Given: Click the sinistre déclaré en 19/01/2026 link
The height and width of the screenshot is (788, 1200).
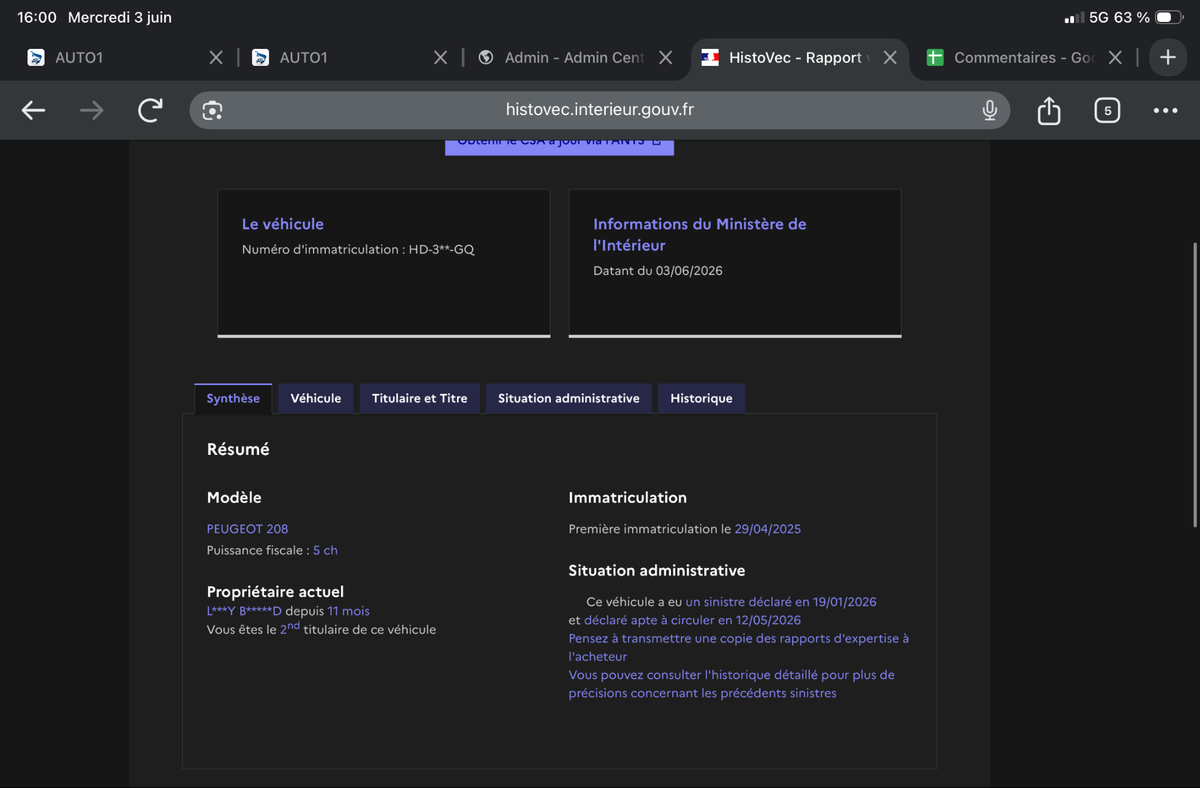Looking at the screenshot, I should point(781,602).
